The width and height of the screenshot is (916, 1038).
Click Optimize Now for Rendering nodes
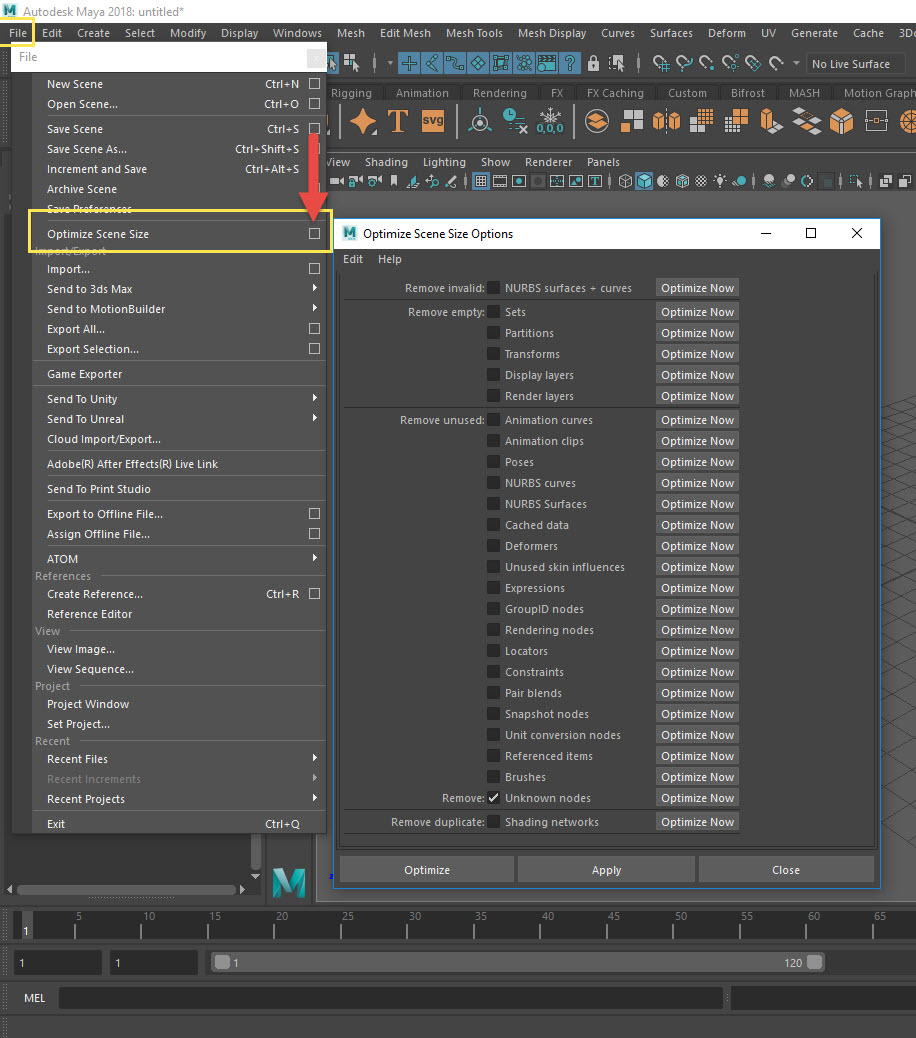coord(698,630)
